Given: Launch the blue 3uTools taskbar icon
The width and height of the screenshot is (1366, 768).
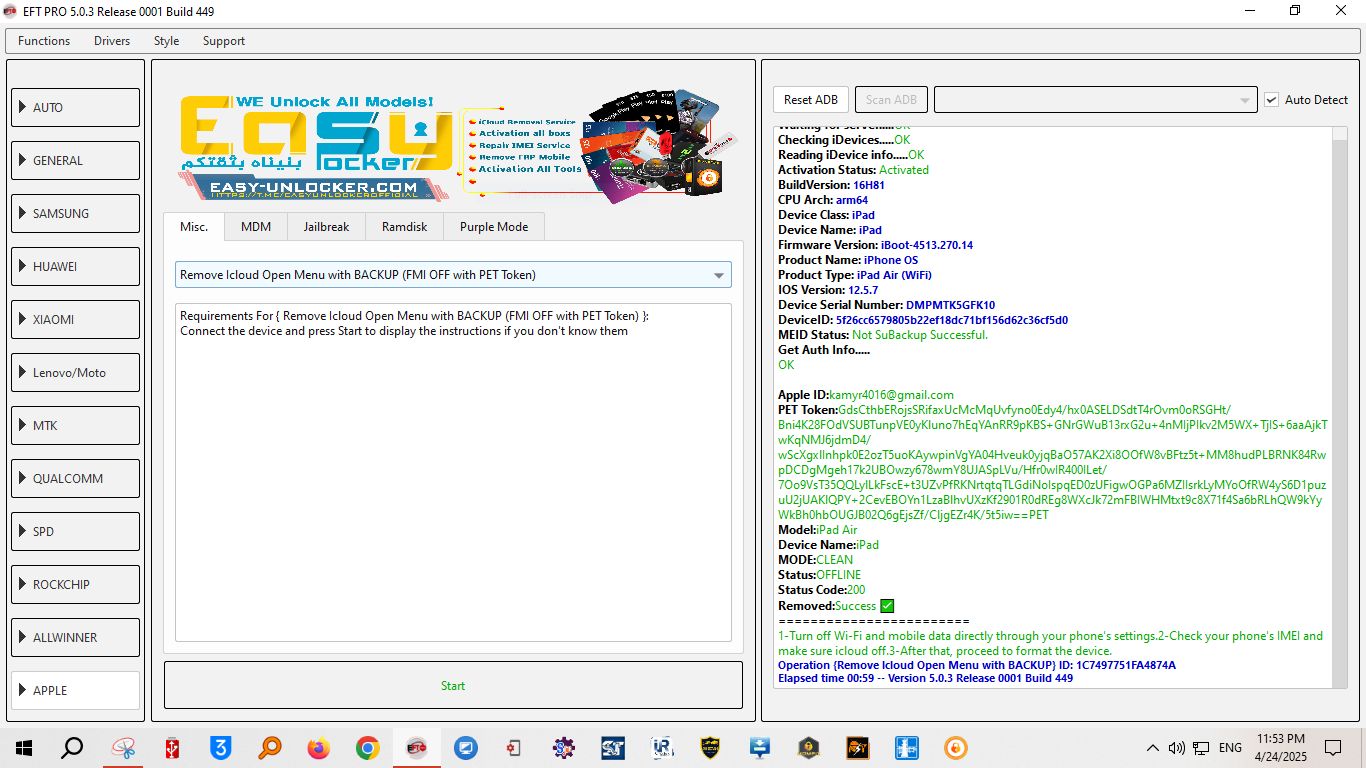Looking at the screenshot, I should pos(221,747).
